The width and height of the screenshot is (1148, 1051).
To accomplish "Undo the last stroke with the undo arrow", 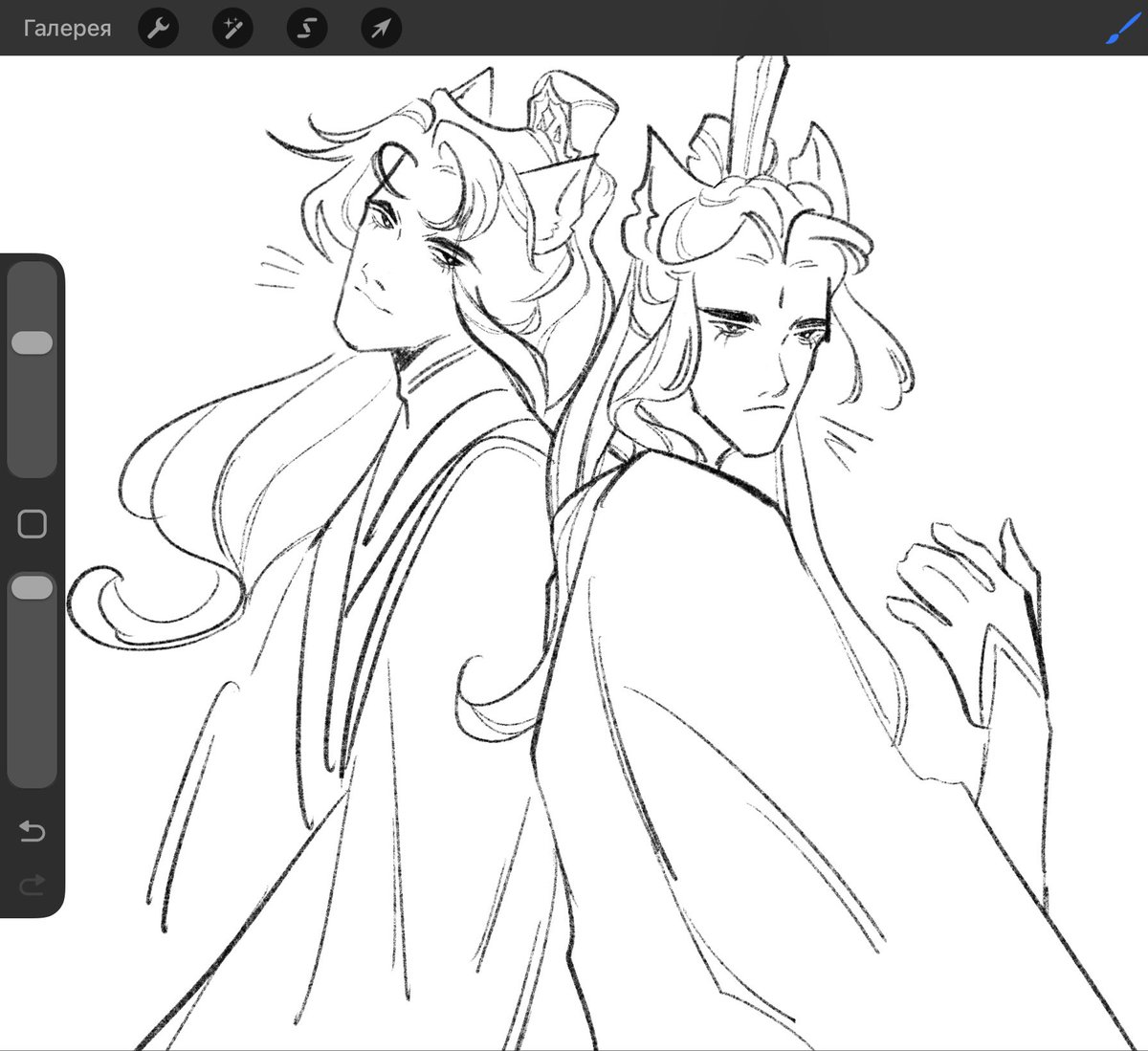I will pyautogui.click(x=33, y=832).
